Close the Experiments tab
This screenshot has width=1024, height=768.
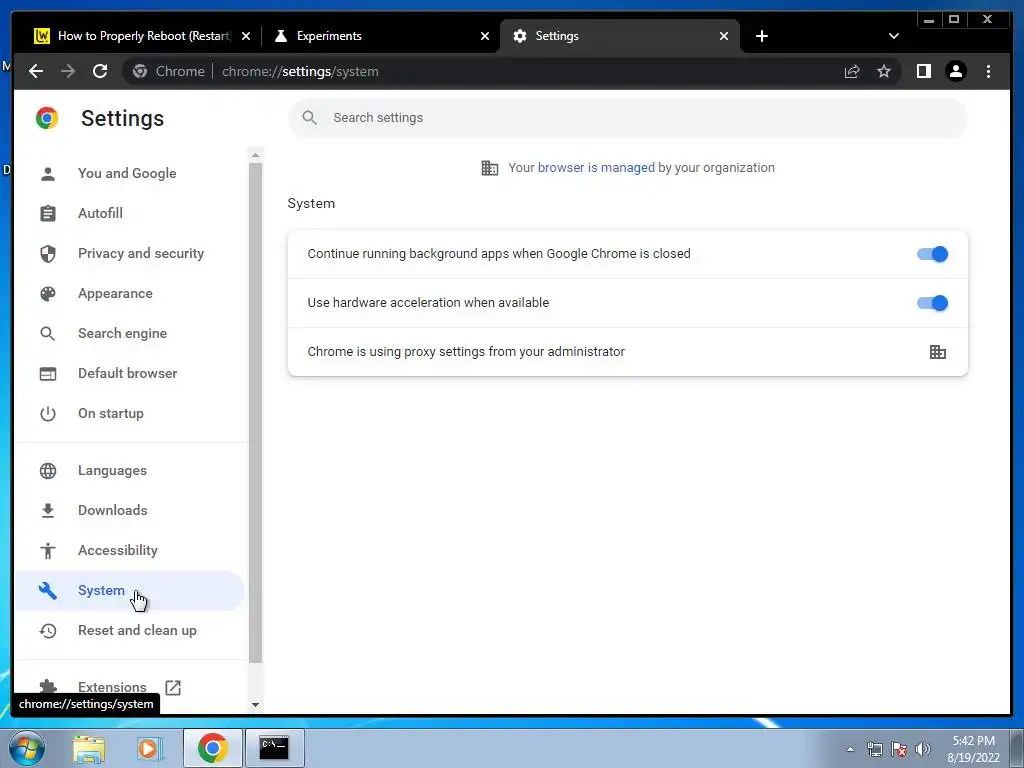[485, 36]
